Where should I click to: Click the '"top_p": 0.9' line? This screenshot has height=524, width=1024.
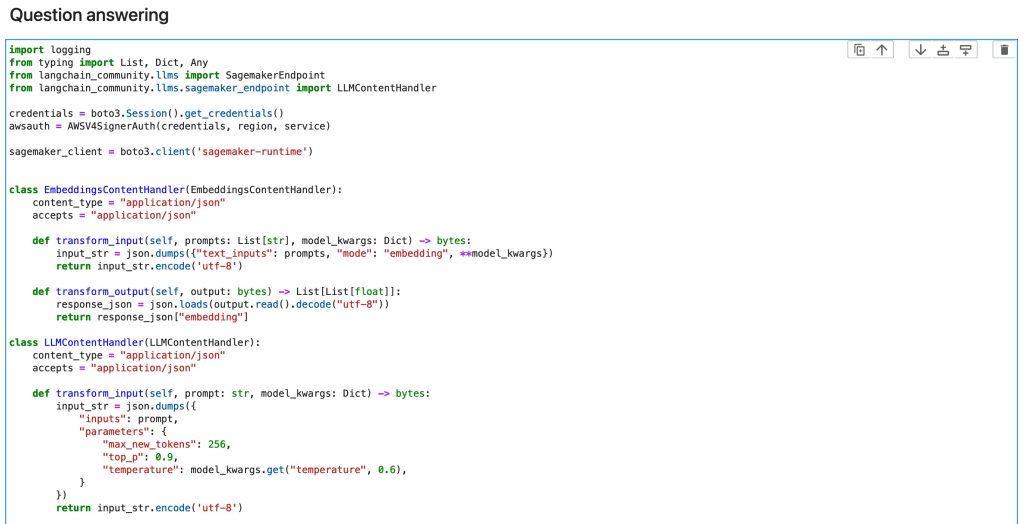click(140, 457)
